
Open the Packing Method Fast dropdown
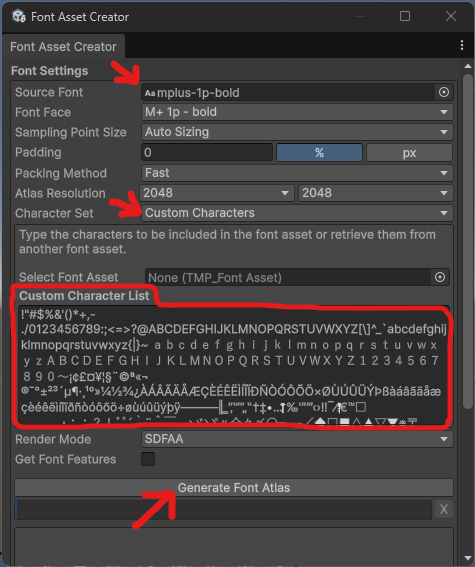(x=297, y=173)
